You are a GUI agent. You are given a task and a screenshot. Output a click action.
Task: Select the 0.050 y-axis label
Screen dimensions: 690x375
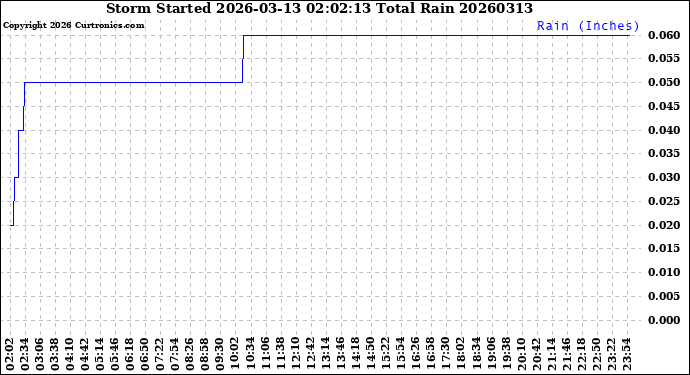click(x=664, y=82)
